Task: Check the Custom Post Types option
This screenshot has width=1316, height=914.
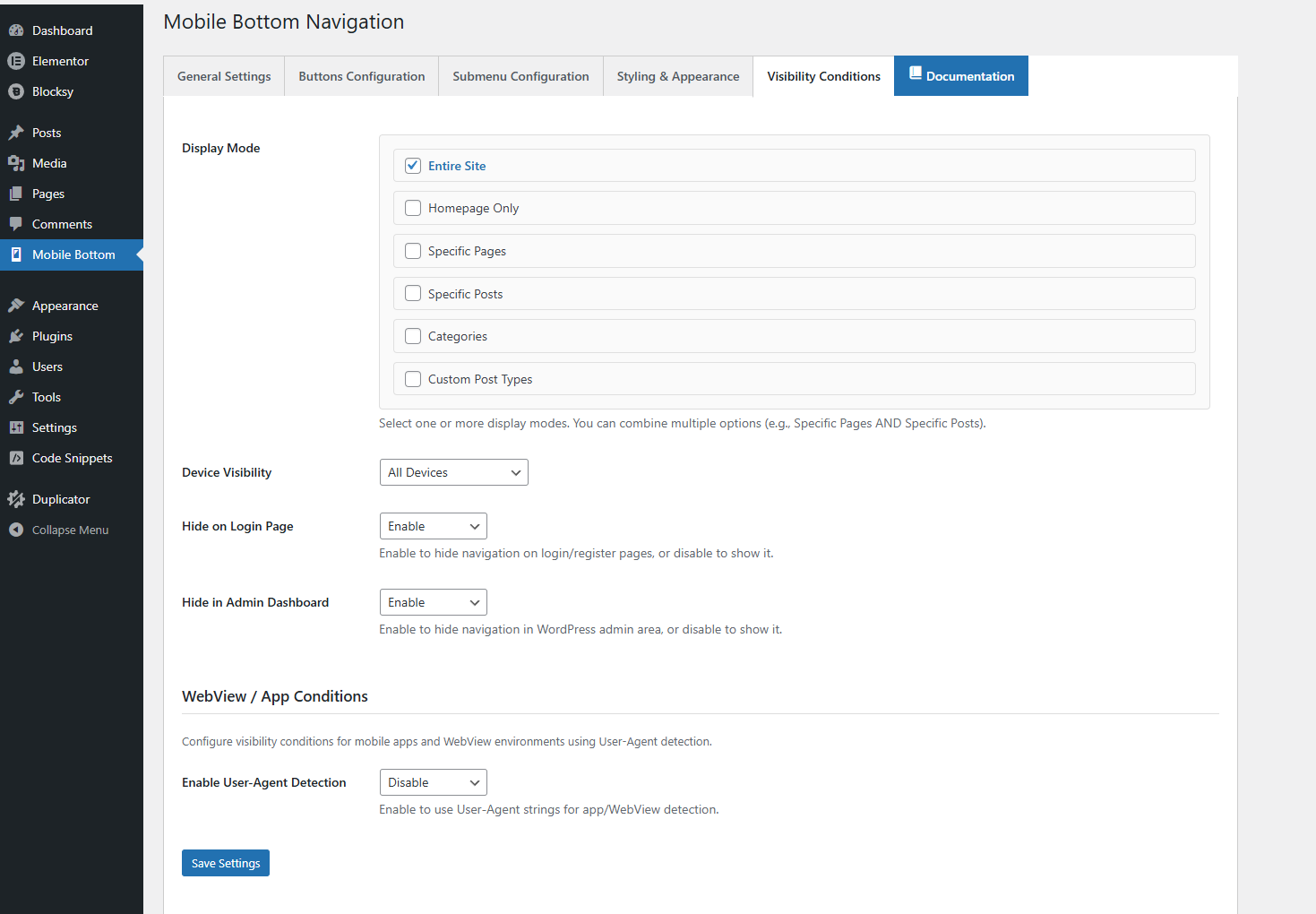Action: tap(413, 379)
